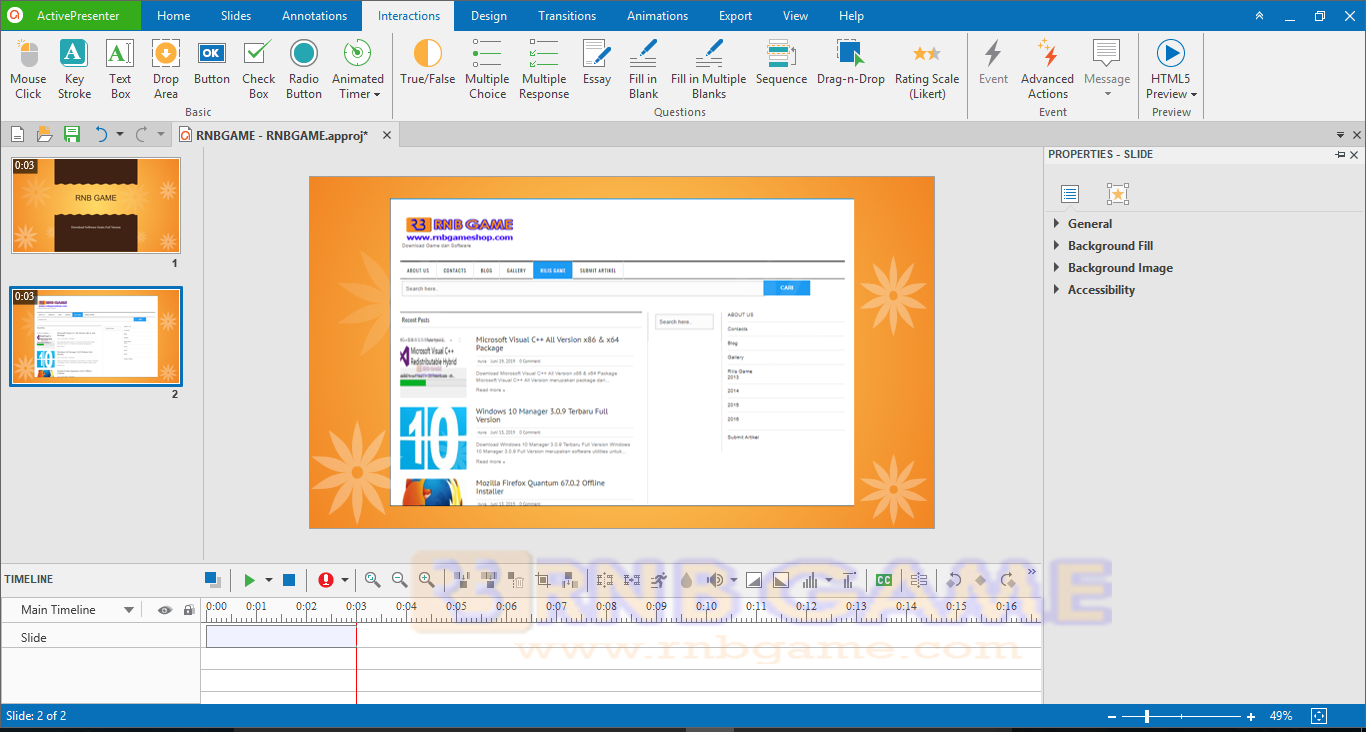This screenshot has height=732, width=1366.
Task: Insert a Radio Button from ribbon
Action: pyautogui.click(x=304, y=70)
